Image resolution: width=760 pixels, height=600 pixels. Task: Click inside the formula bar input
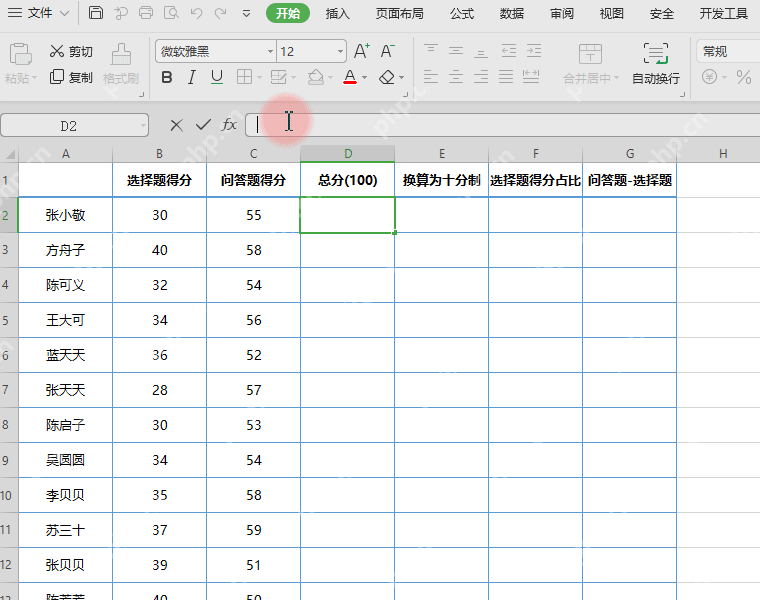point(502,125)
